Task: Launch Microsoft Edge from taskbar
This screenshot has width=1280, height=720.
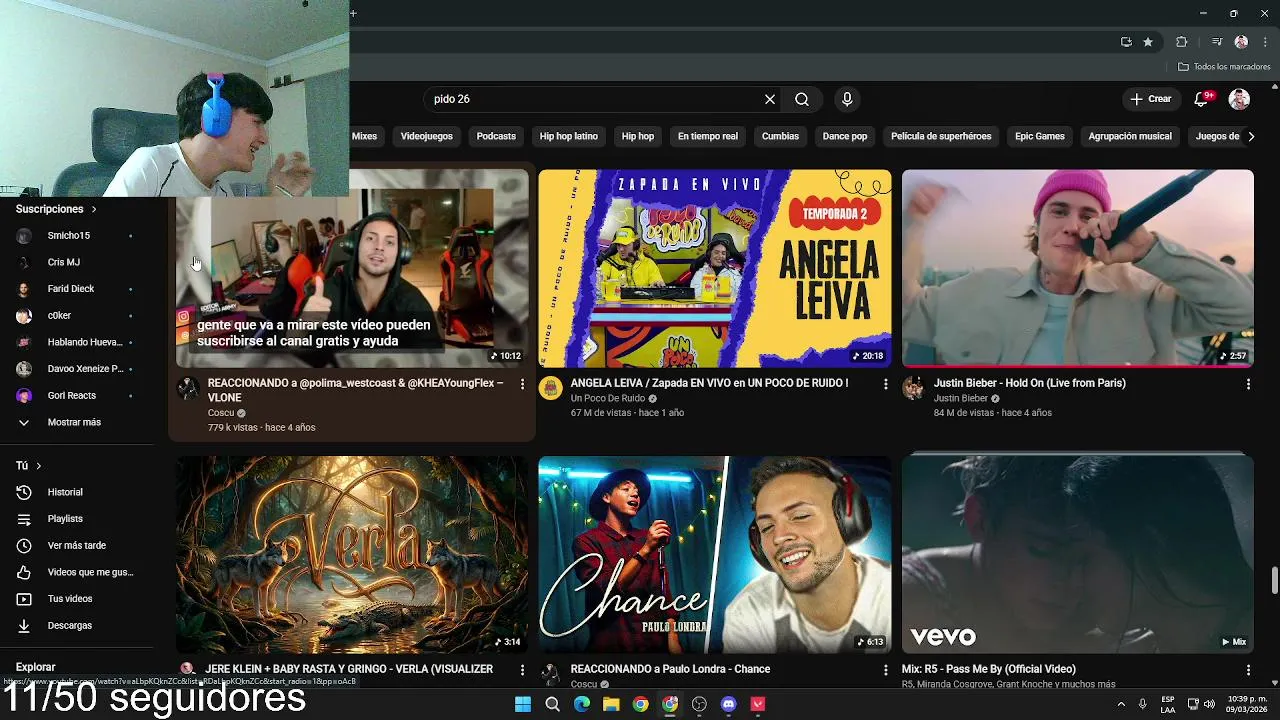Action: (x=582, y=704)
